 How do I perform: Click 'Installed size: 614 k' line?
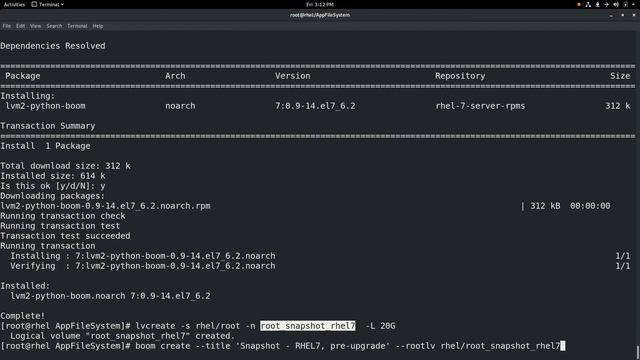[x=53, y=176]
